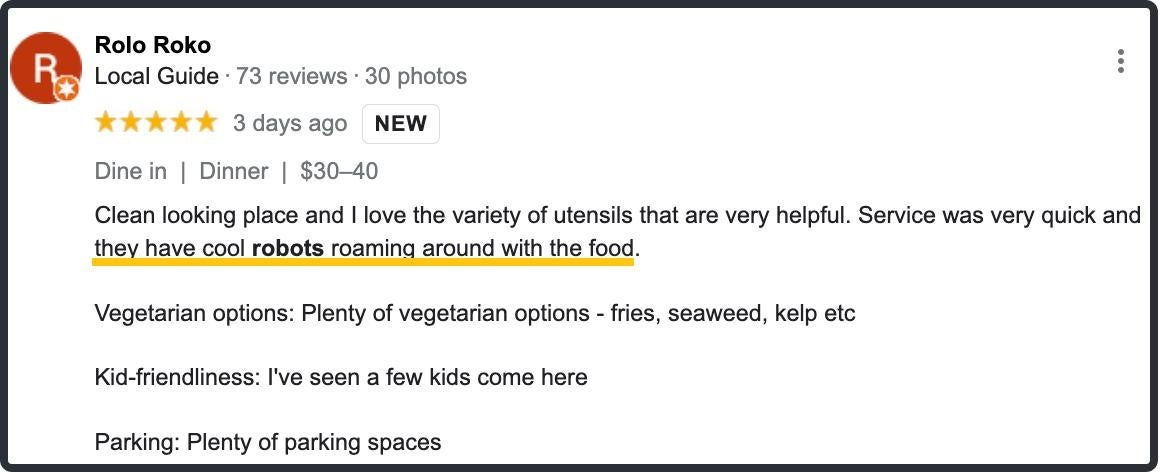Open the three-dot more options menu
1160x472 pixels.
click(1120, 61)
